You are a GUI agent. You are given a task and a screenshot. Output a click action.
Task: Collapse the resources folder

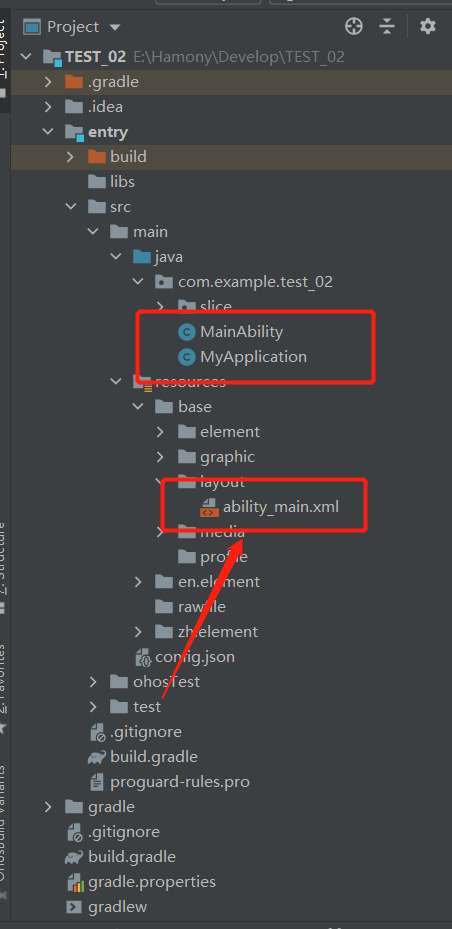coord(116,382)
